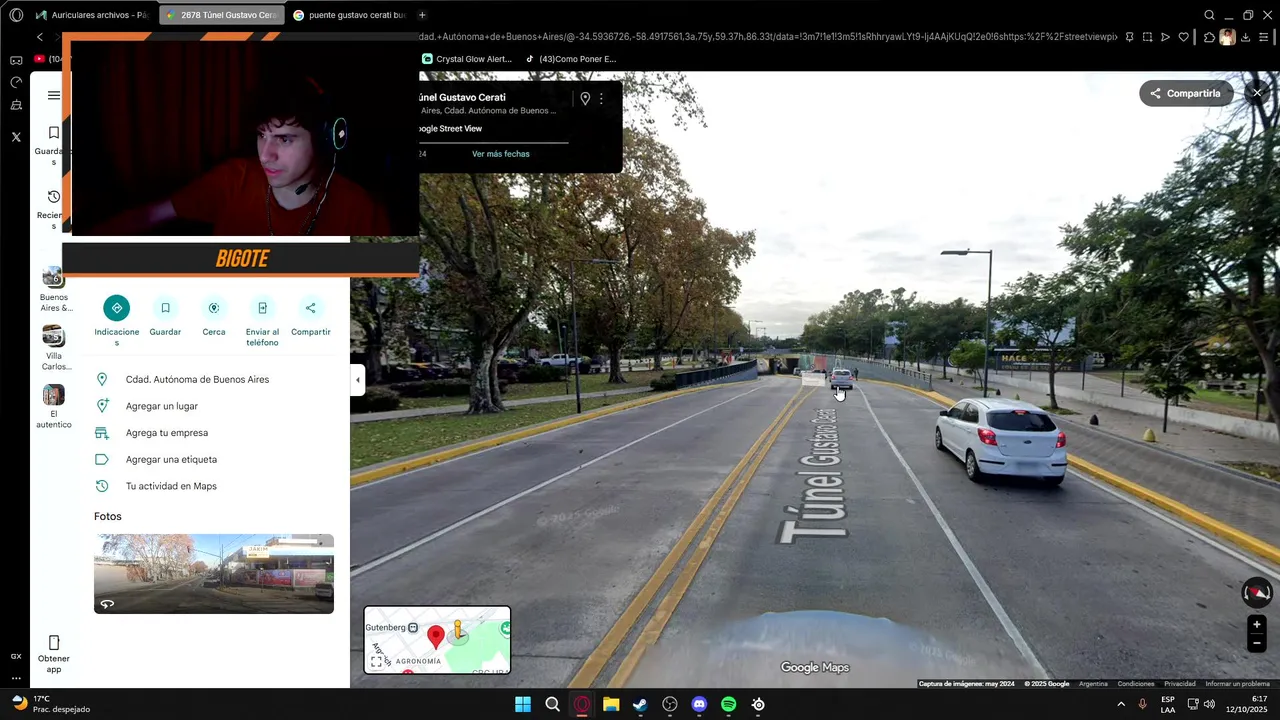Click the Compartirla share button
1280x720 pixels.
tap(1186, 93)
